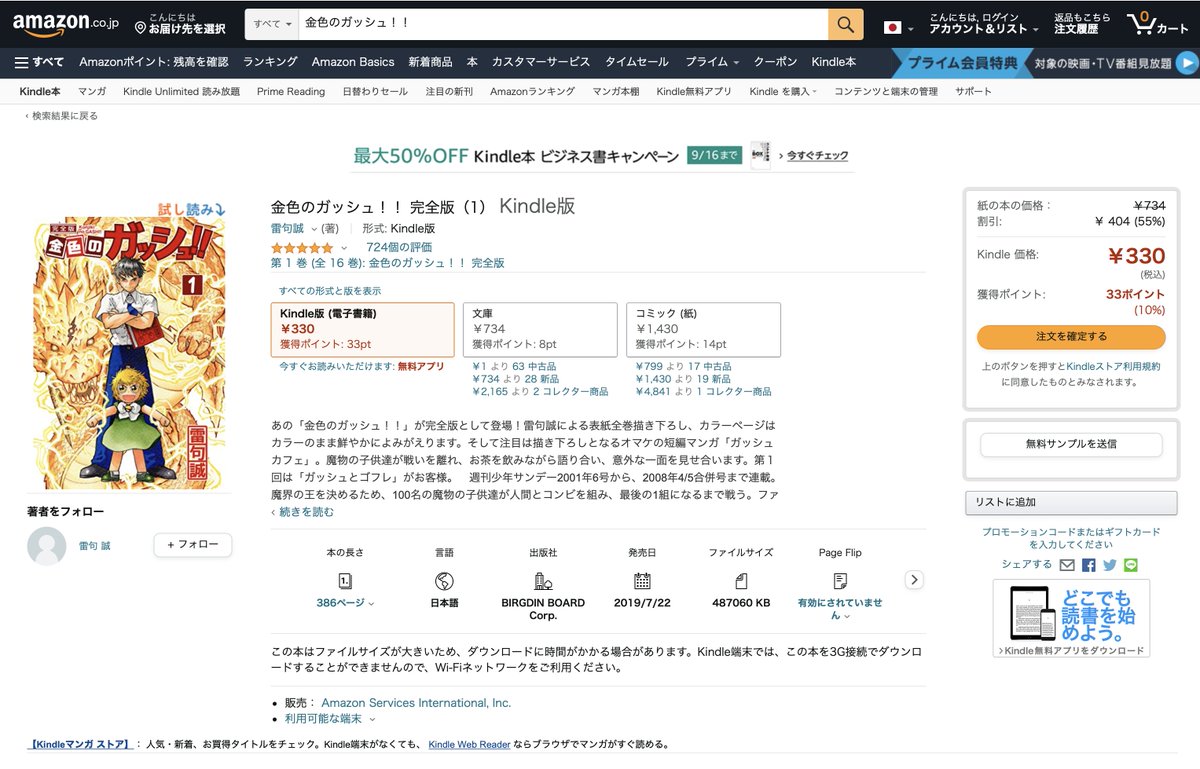Select the コミック (紙) format box
1200x769 pixels.
pos(703,330)
